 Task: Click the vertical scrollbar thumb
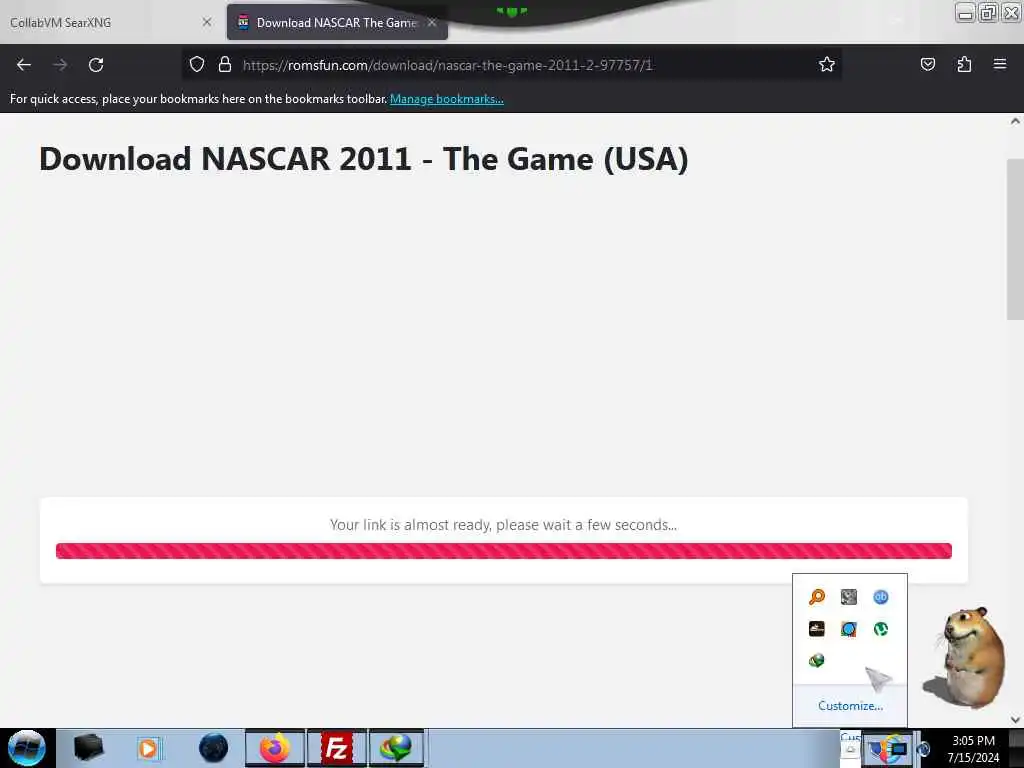pyautogui.click(x=1015, y=238)
